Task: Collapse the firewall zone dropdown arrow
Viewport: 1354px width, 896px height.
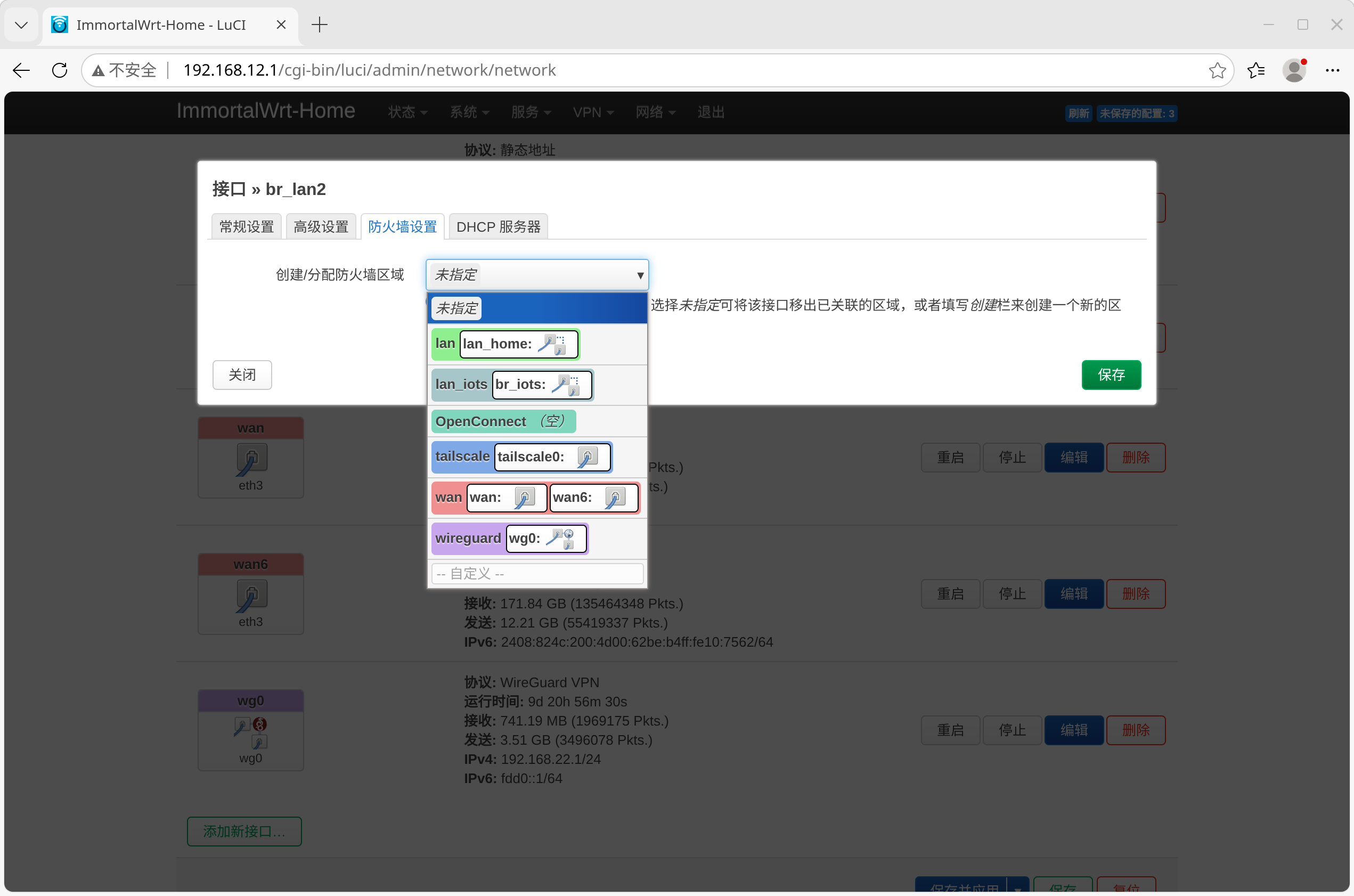Action: click(640, 275)
